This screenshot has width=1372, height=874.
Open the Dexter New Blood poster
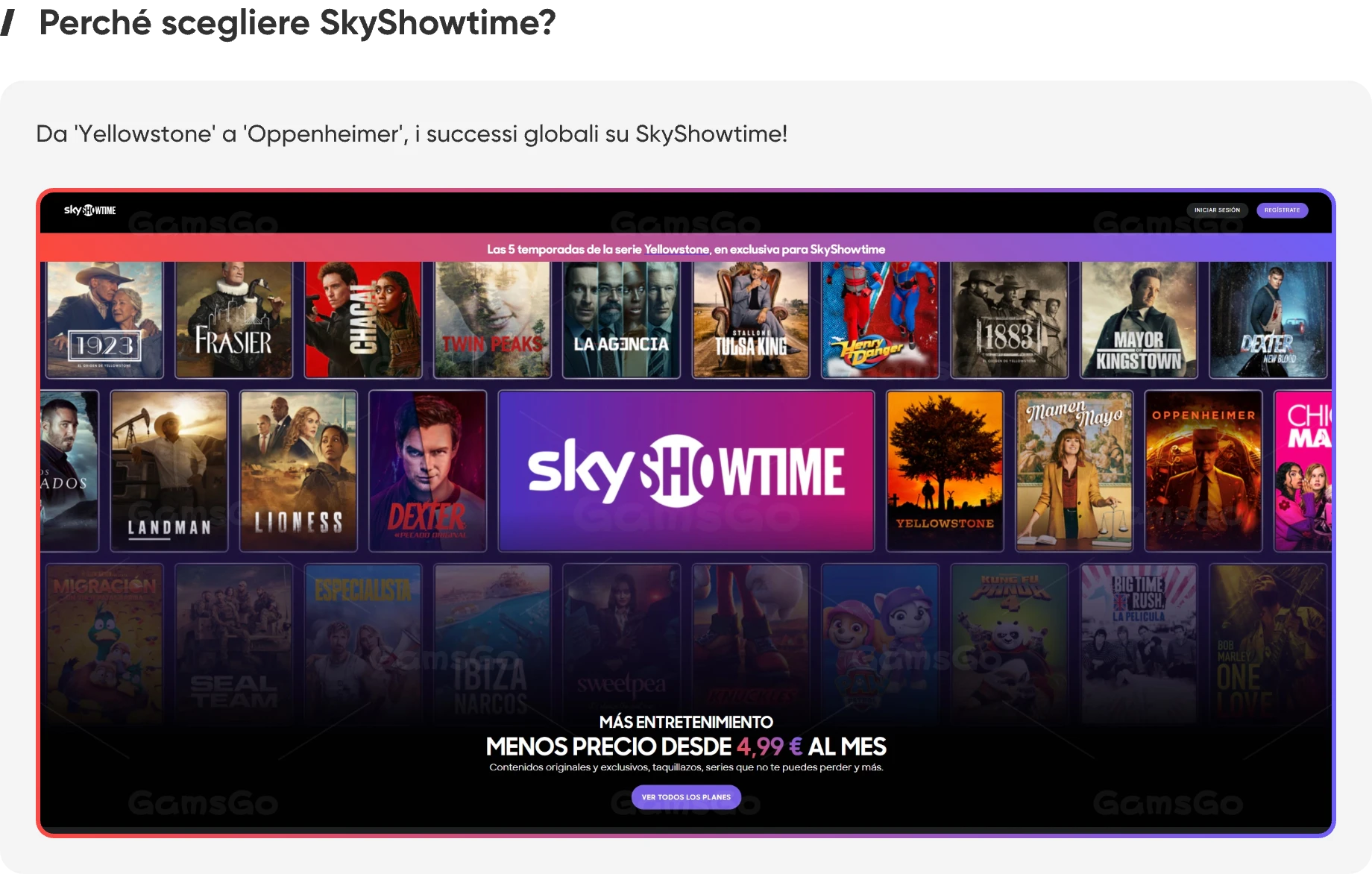pos(1268,320)
